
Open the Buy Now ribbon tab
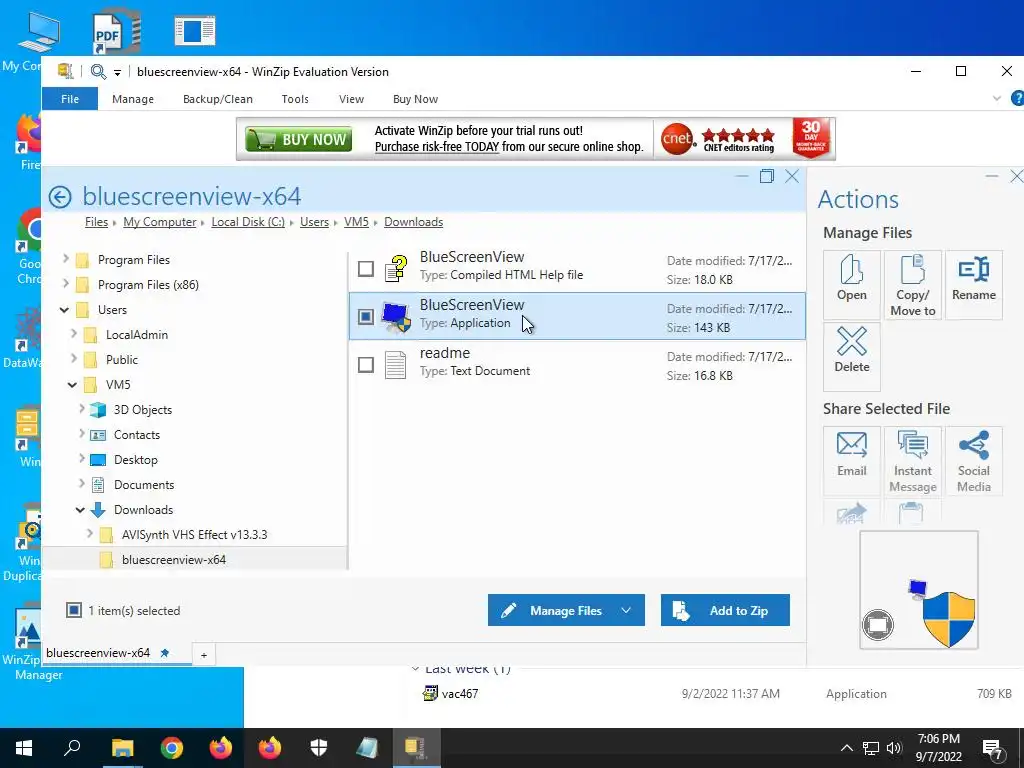pos(415,99)
